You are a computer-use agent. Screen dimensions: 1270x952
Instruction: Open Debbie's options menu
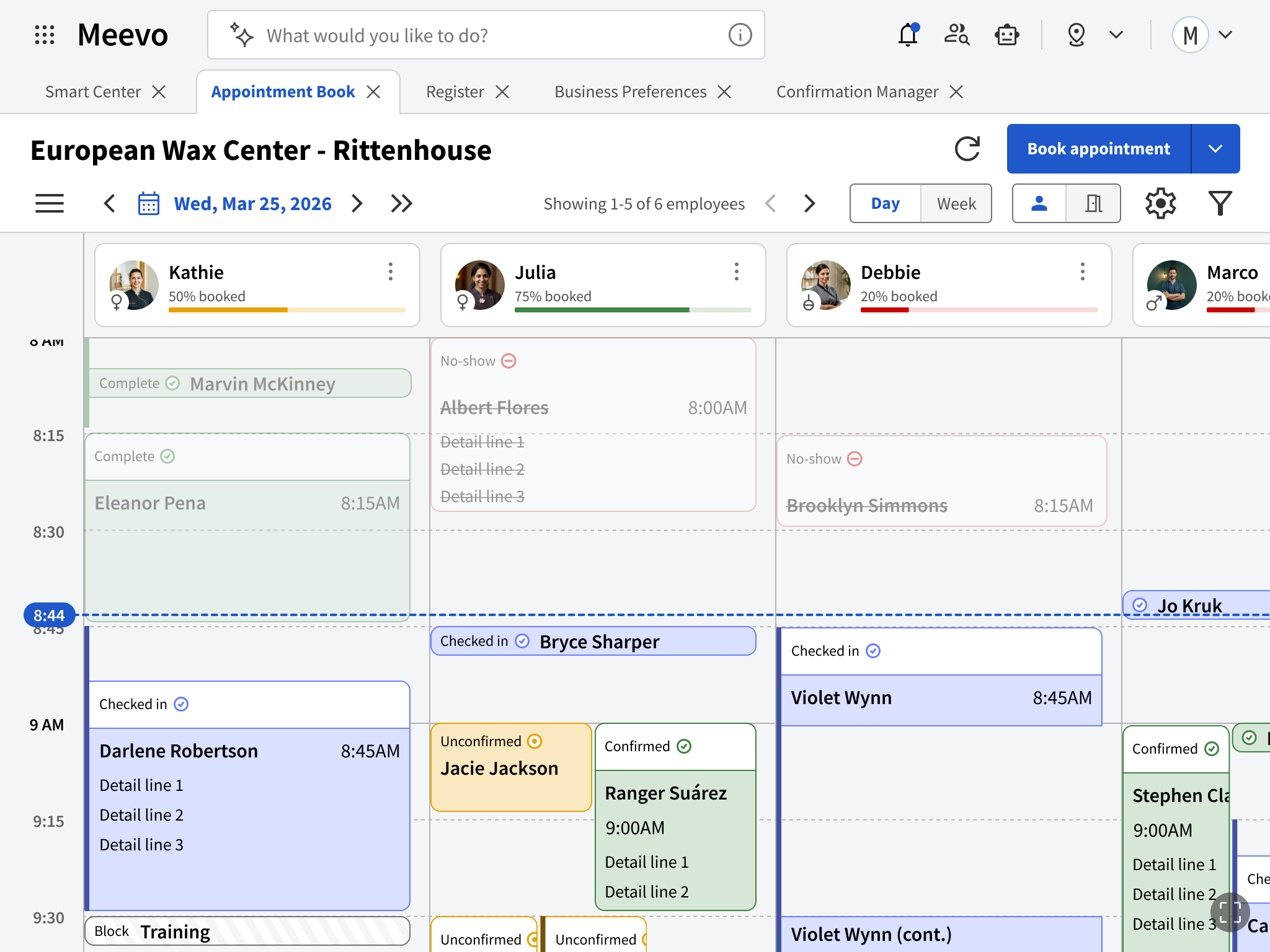(1083, 271)
